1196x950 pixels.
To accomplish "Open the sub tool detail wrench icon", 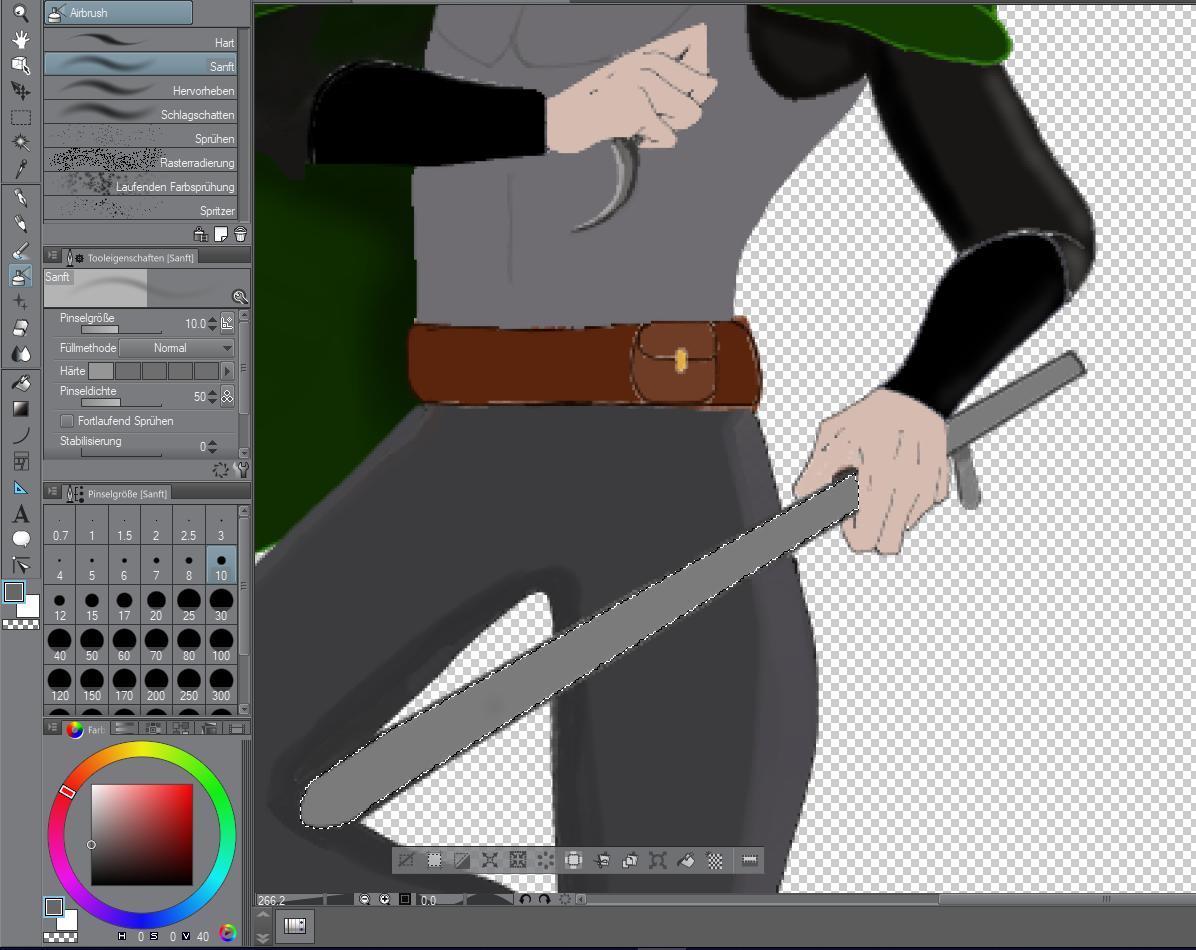I will click(x=243, y=469).
